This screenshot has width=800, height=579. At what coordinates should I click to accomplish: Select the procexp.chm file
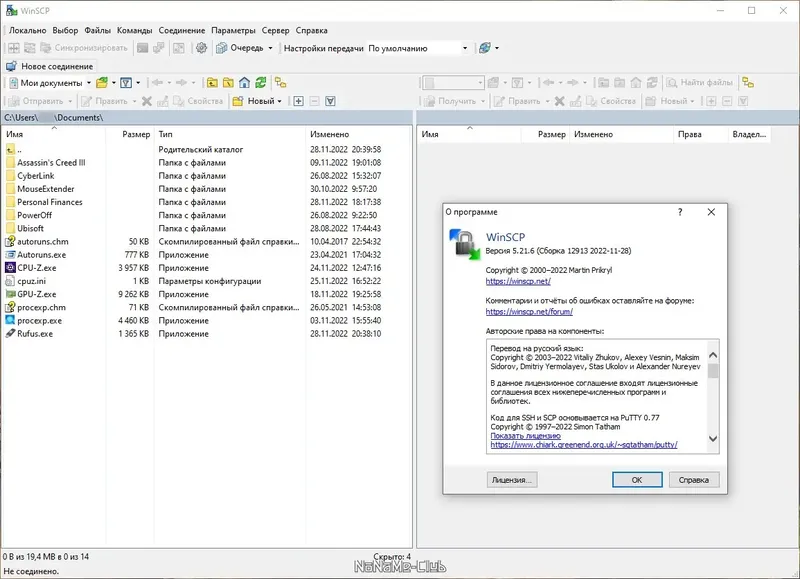click(x=206, y=308)
